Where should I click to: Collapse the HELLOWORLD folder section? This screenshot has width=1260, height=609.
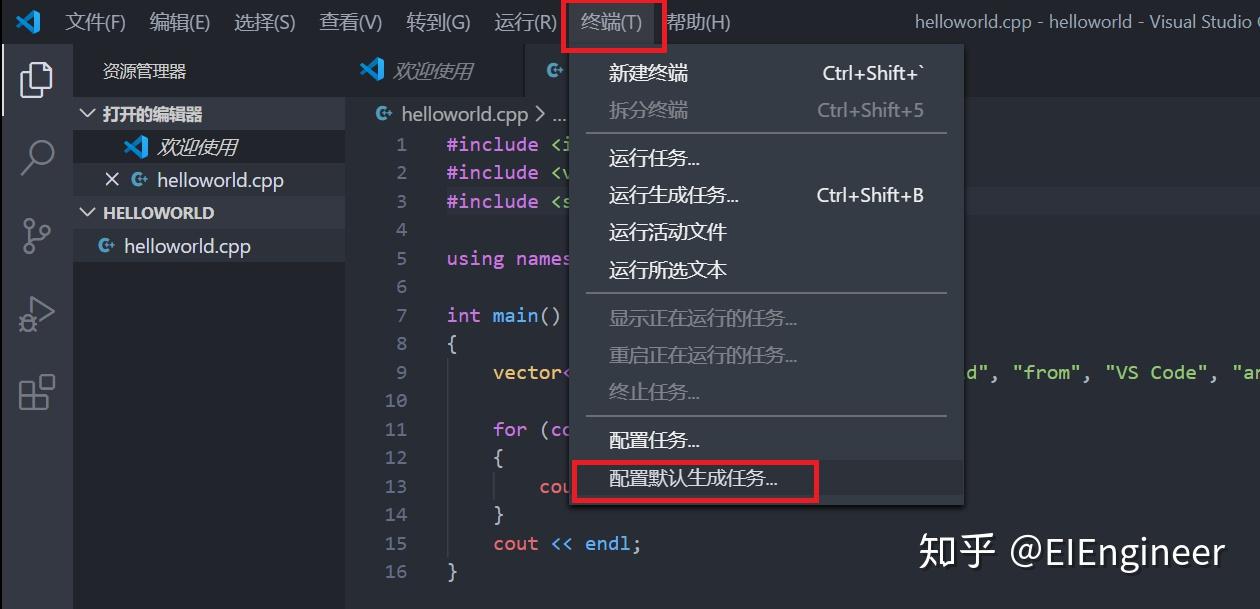coord(87,212)
